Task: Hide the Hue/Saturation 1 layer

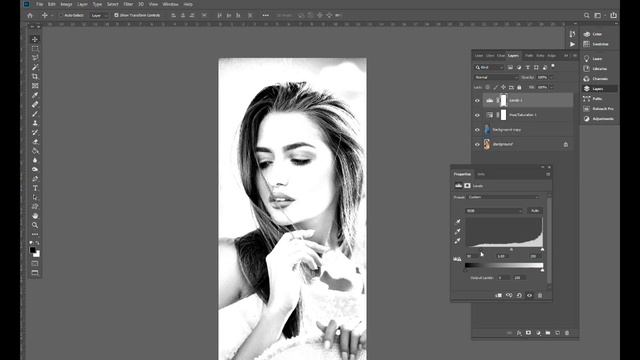Action: tap(477, 115)
